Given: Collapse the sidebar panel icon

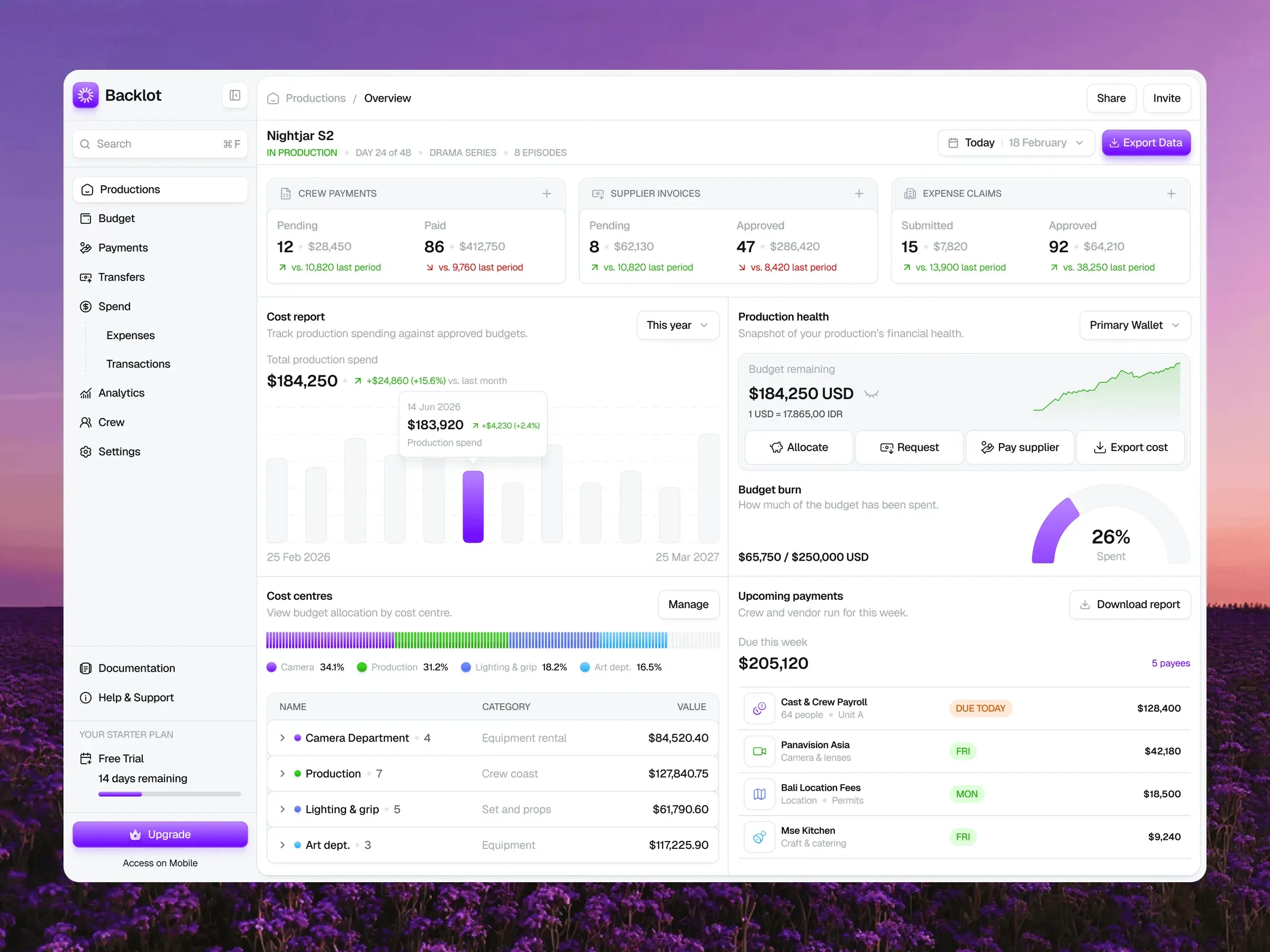Looking at the screenshot, I should coord(235,95).
